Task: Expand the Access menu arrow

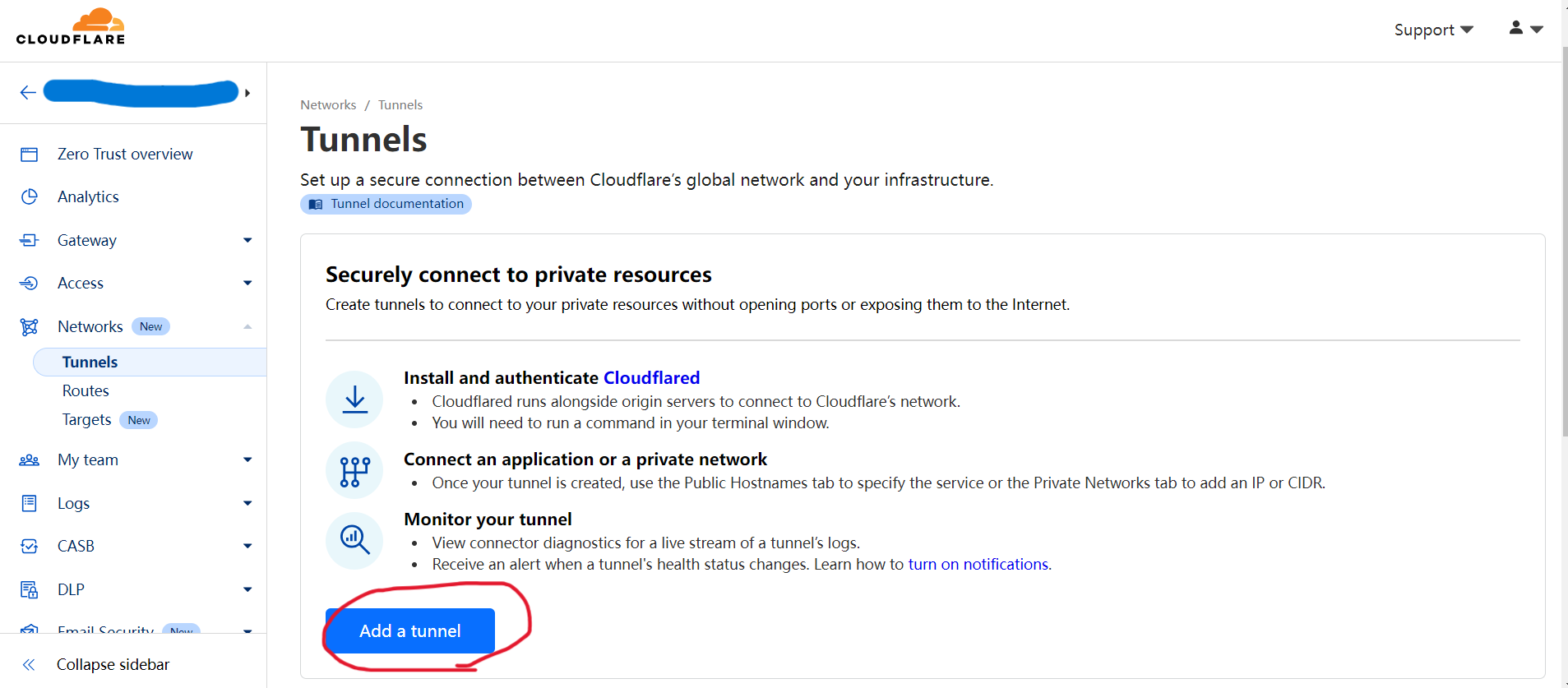Action: pos(247,283)
